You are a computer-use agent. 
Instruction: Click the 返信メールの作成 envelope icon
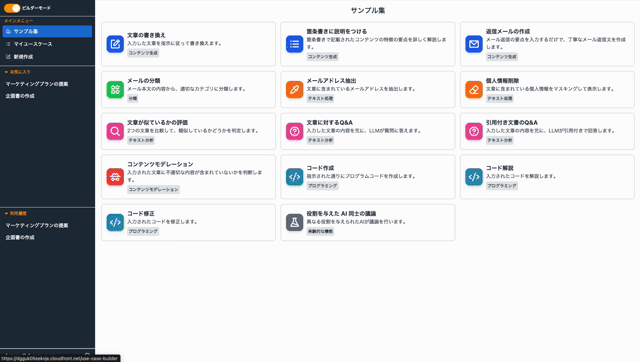click(474, 44)
